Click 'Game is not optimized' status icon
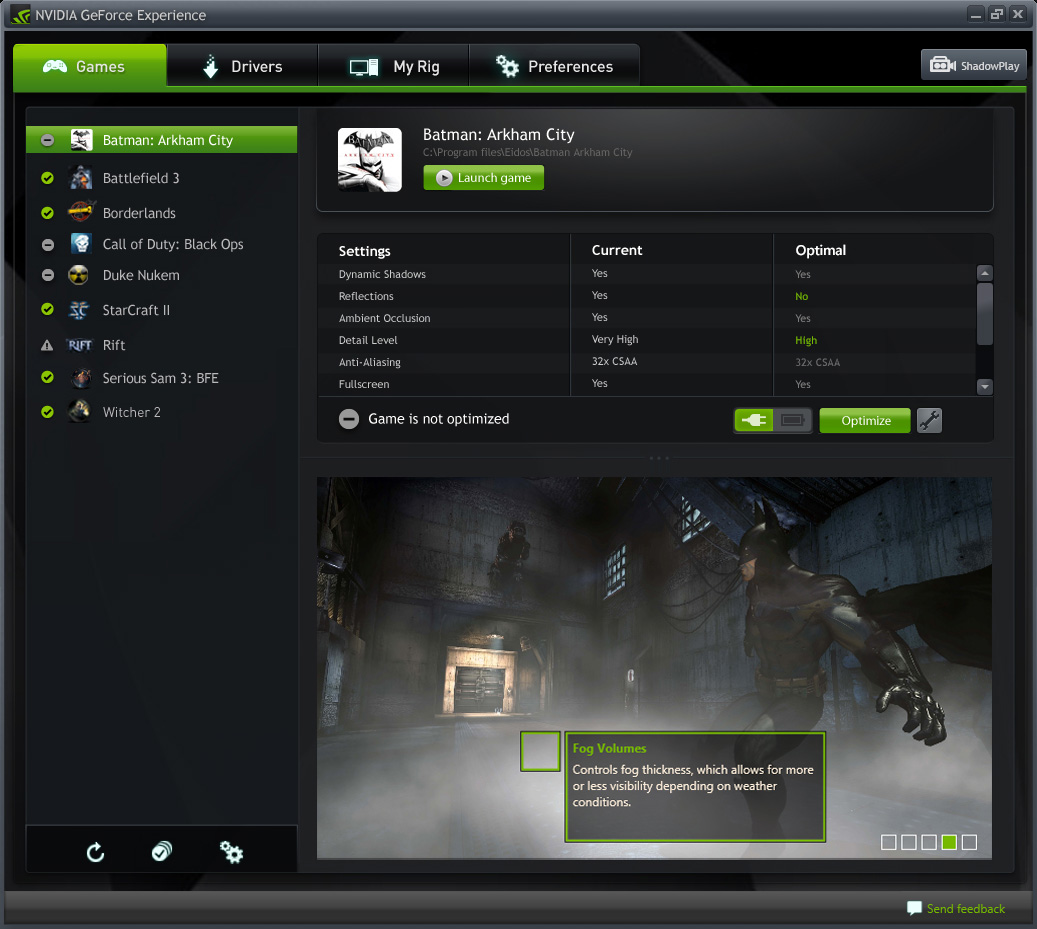Screen dimensions: 1037x929 [349, 419]
